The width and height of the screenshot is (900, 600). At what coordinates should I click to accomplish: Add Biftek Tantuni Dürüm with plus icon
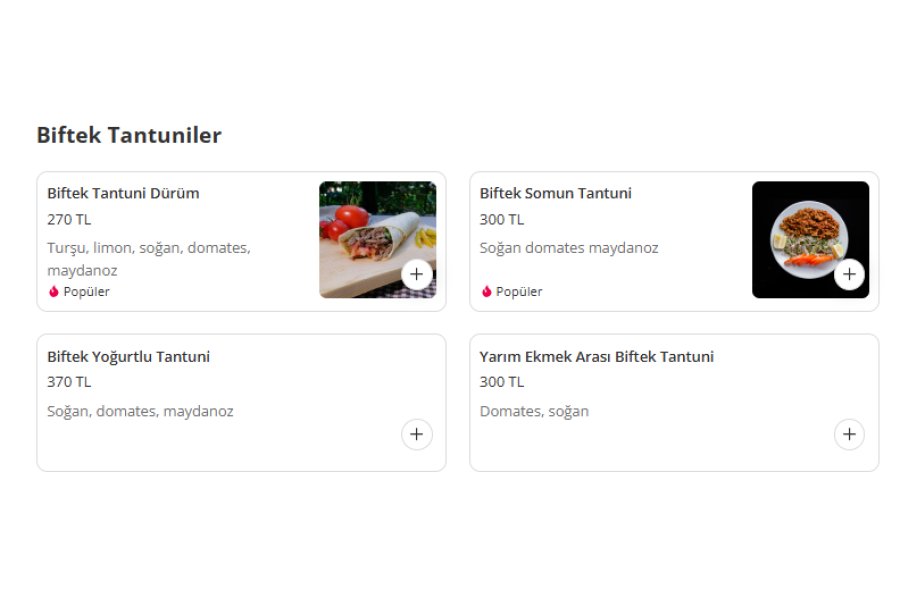417,274
